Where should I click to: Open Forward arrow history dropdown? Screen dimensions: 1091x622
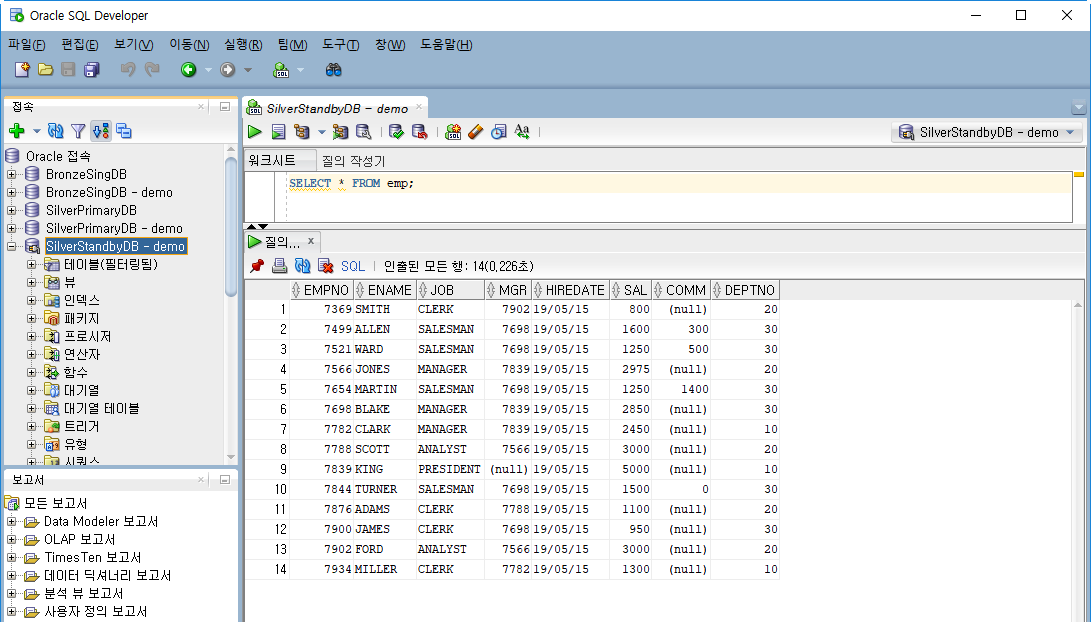point(247,70)
